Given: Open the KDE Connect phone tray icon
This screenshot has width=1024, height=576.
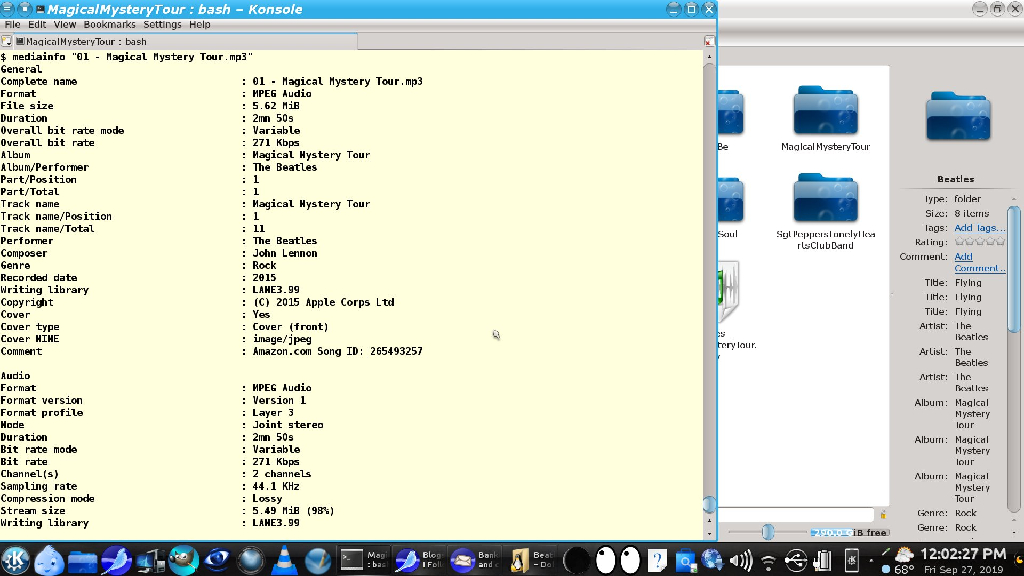Looking at the screenshot, I should point(851,560).
